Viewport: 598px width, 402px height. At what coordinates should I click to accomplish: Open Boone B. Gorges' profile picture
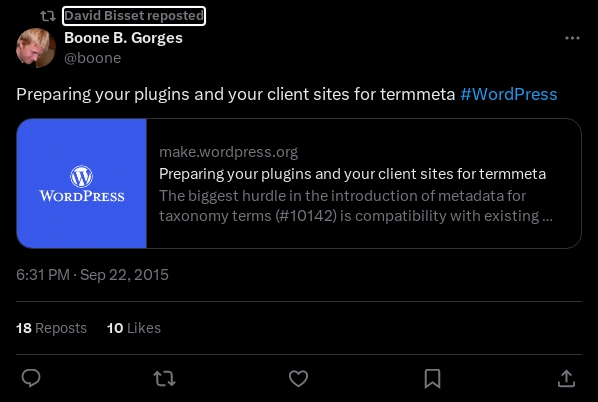(36, 48)
